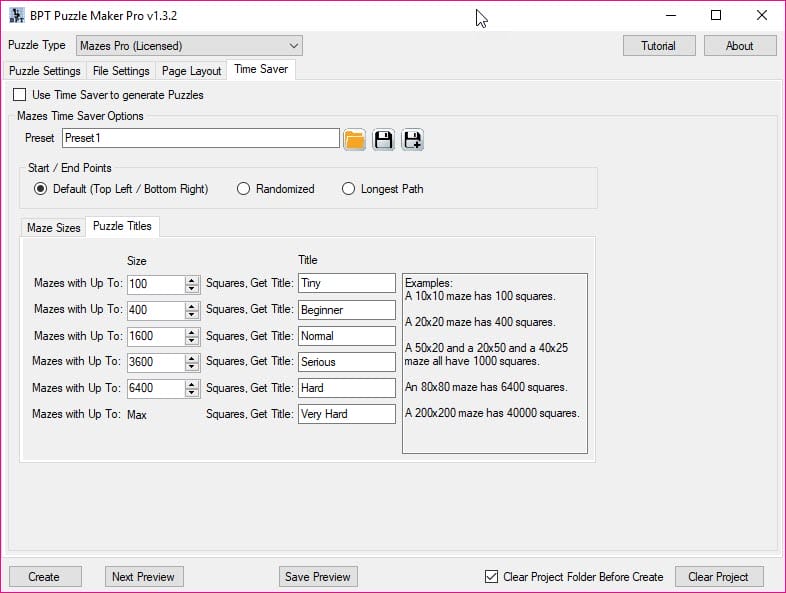This screenshot has height=593, width=786.
Task: Click the Create button
Action: pyautogui.click(x=45, y=576)
